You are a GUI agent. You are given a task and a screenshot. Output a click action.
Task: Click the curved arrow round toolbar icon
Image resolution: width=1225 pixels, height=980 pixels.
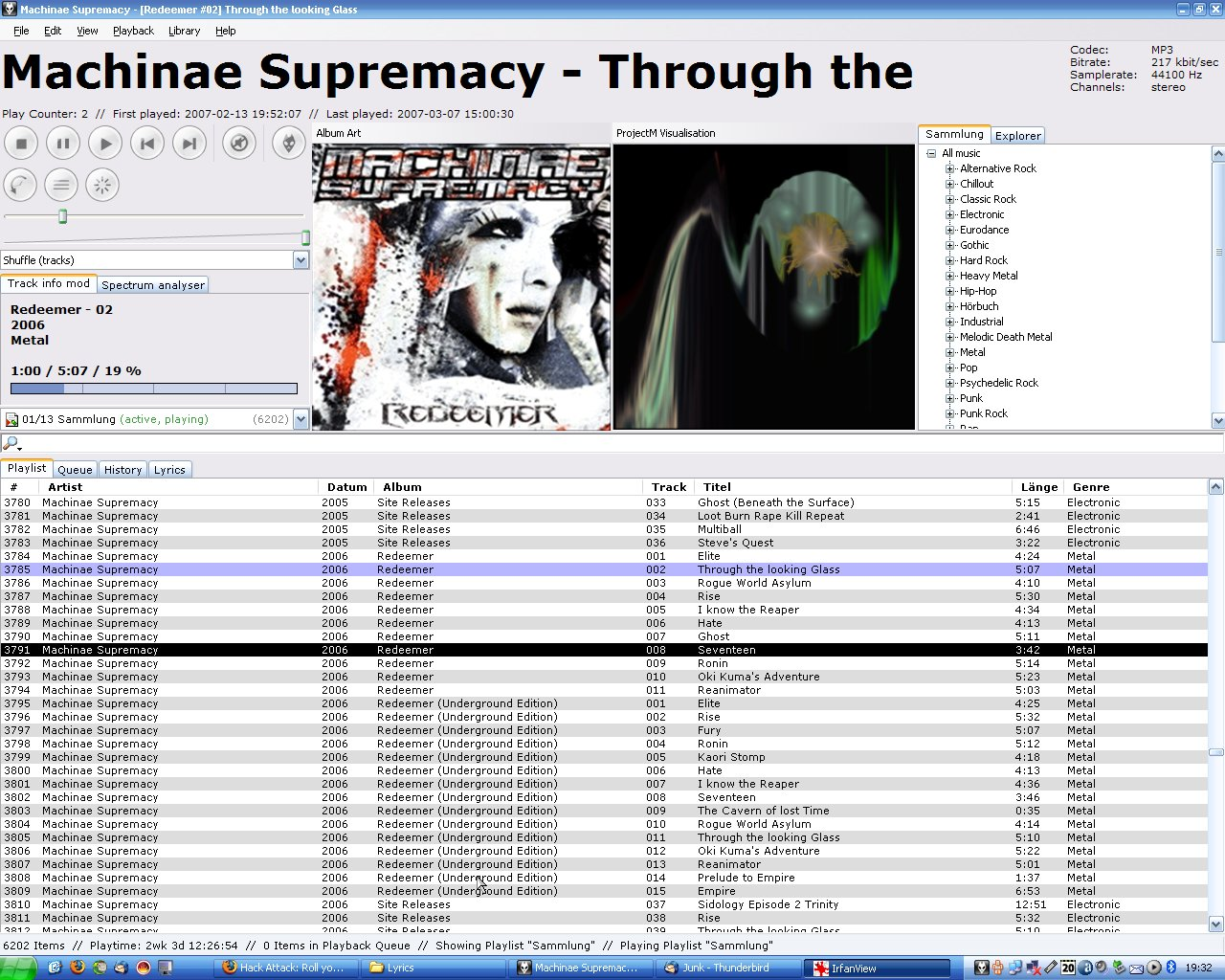(x=21, y=185)
